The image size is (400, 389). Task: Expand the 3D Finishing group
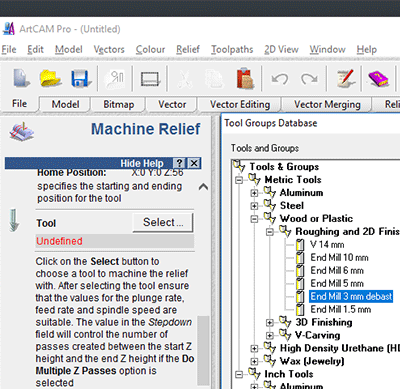(270, 323)
